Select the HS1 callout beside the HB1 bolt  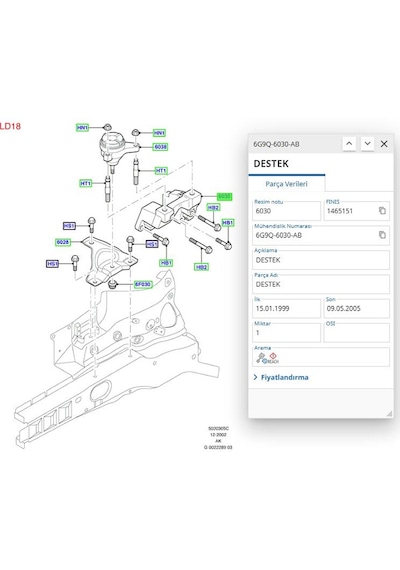tap(152, 244)
